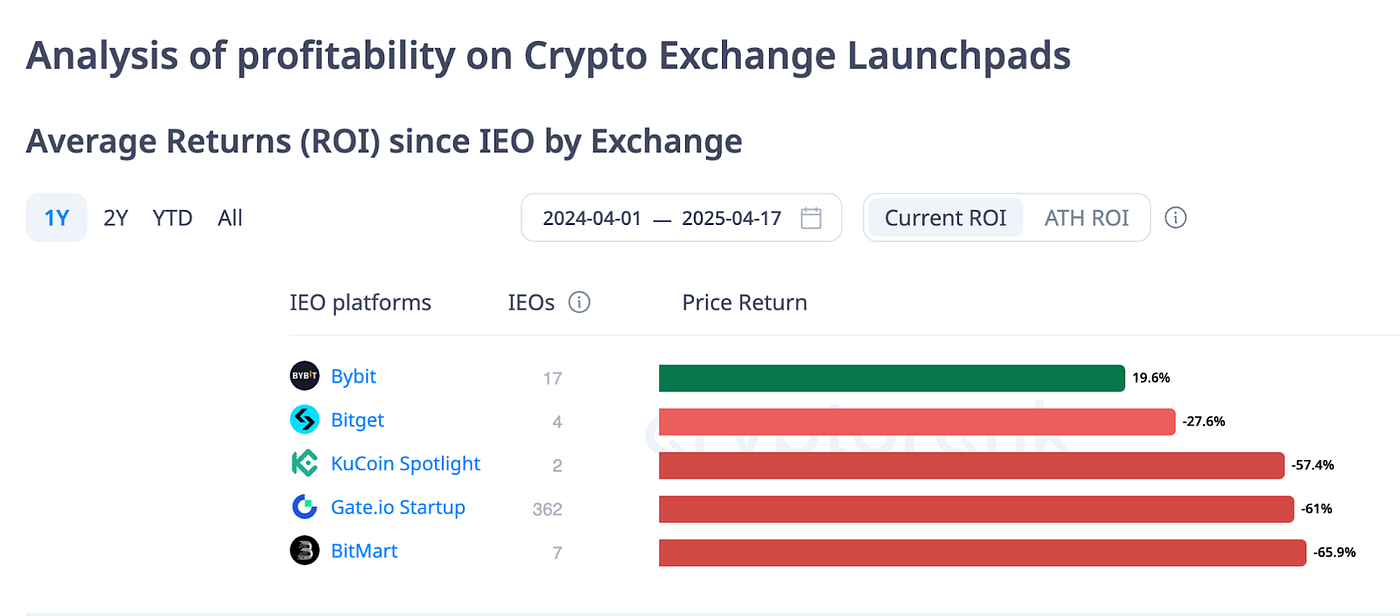The image size is (1400, 616).
Task: Select the YTD time range
Action: coord(173,218)
